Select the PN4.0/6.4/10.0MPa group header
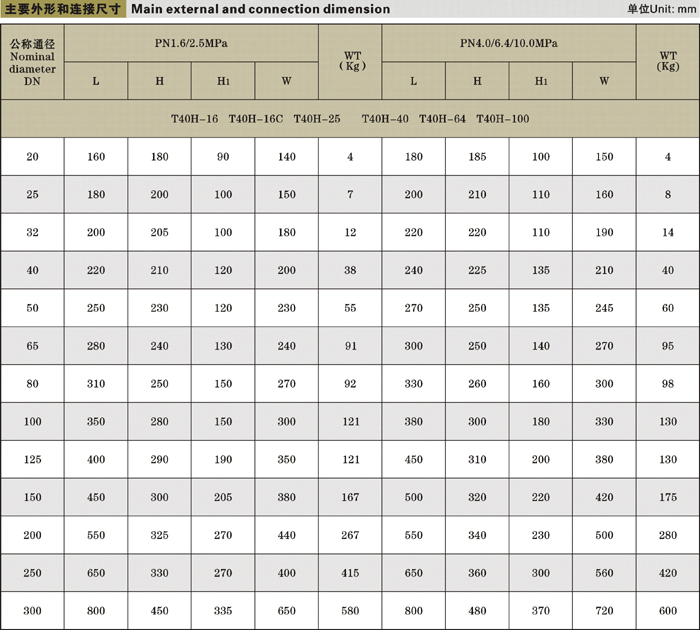The height and width of the screenshot is (630, 700). tap(508, 43)
